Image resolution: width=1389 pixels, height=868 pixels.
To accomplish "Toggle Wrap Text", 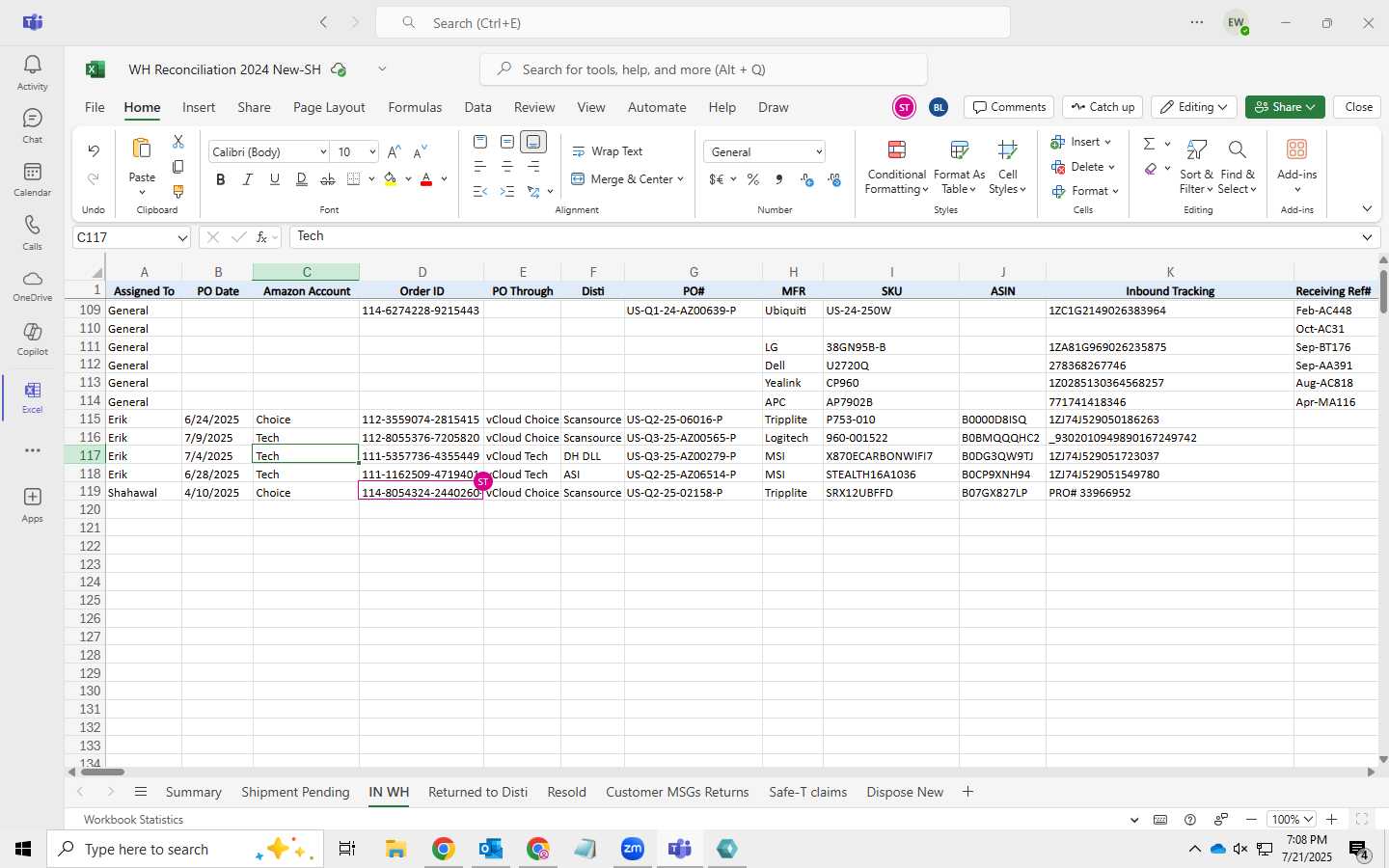I will 608,151.
